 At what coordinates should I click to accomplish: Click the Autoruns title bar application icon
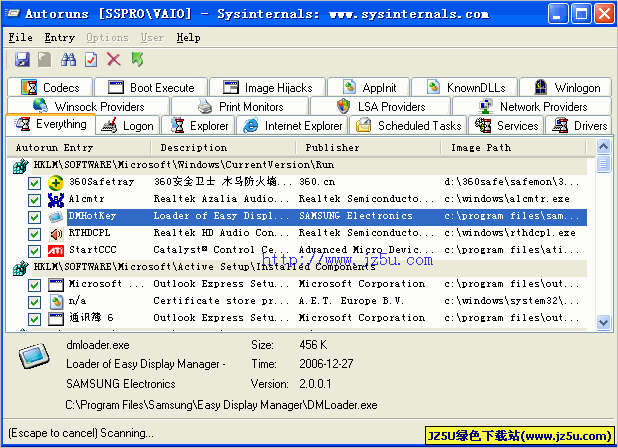13,13
